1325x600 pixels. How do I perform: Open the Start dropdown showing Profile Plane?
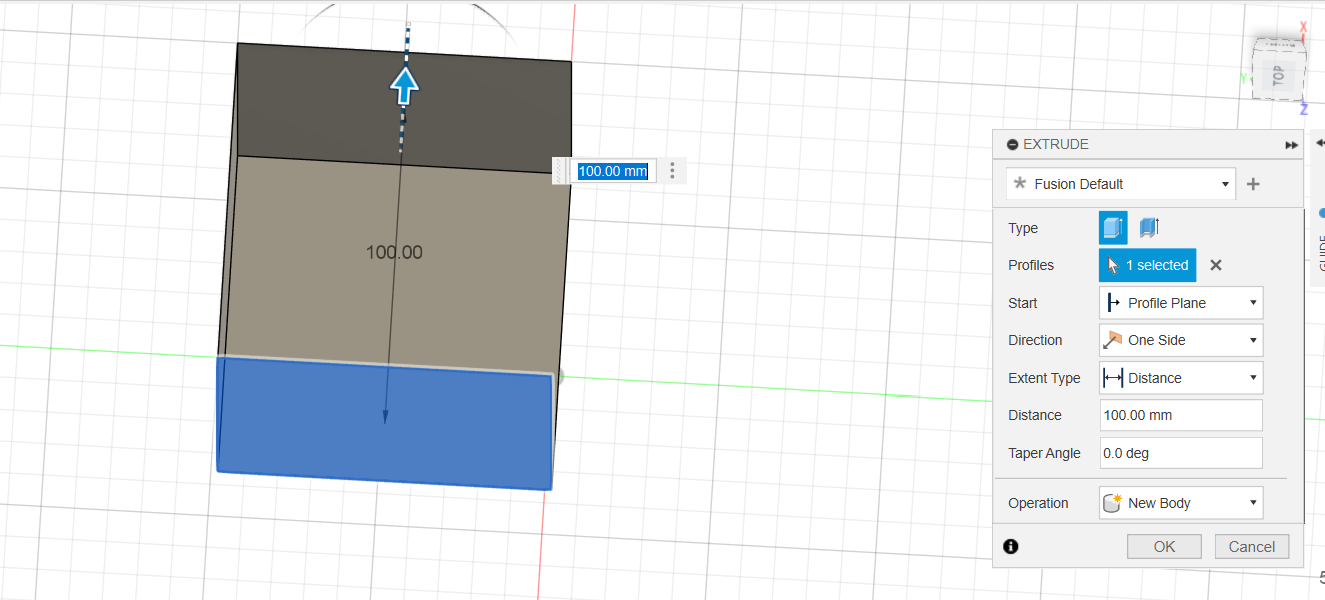click(1181, 303)
